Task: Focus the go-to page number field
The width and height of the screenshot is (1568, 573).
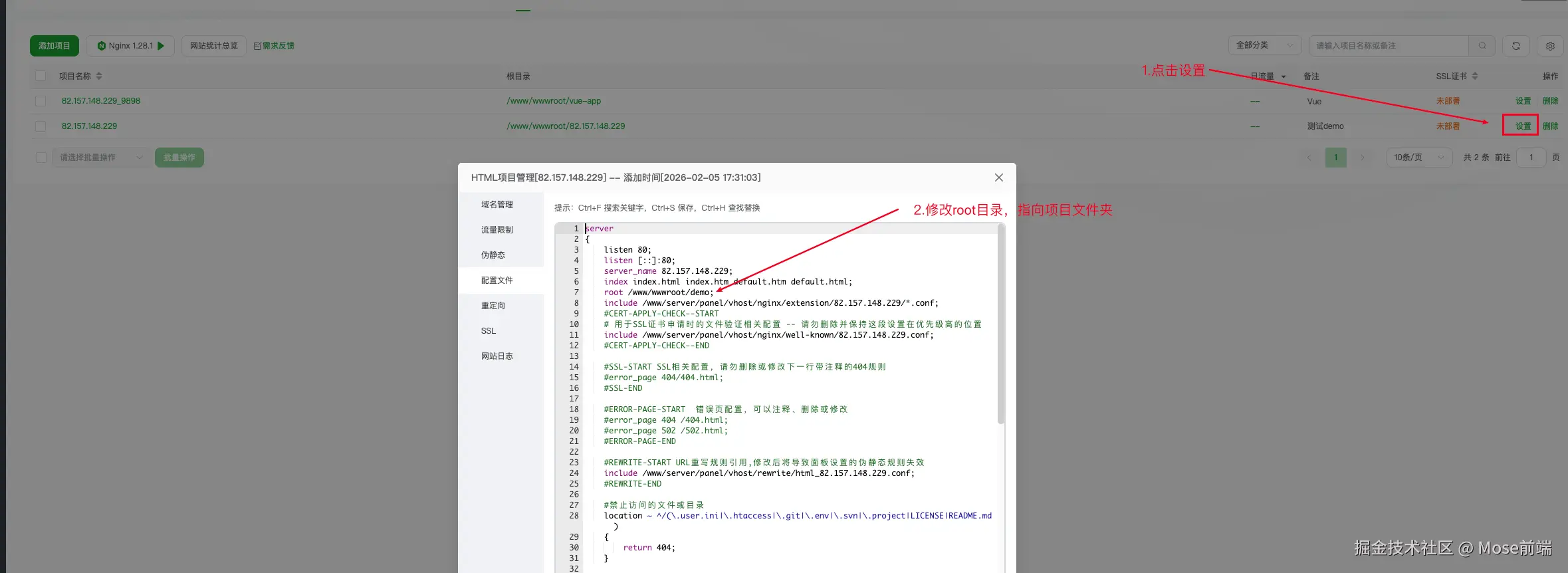Action: [x=1531, y=158]
